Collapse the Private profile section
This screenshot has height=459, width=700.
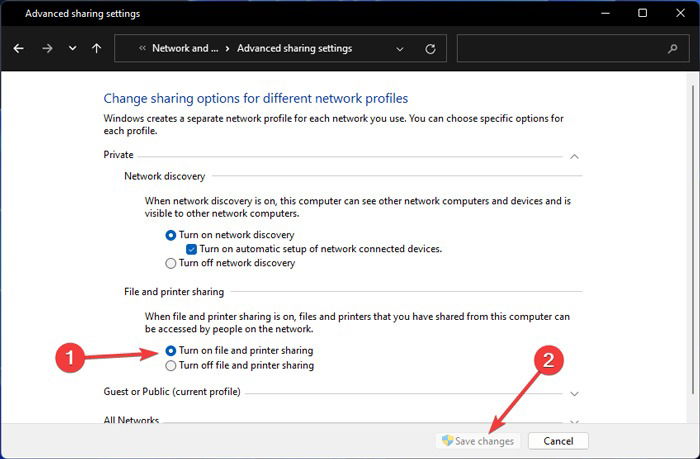[575, 156]
